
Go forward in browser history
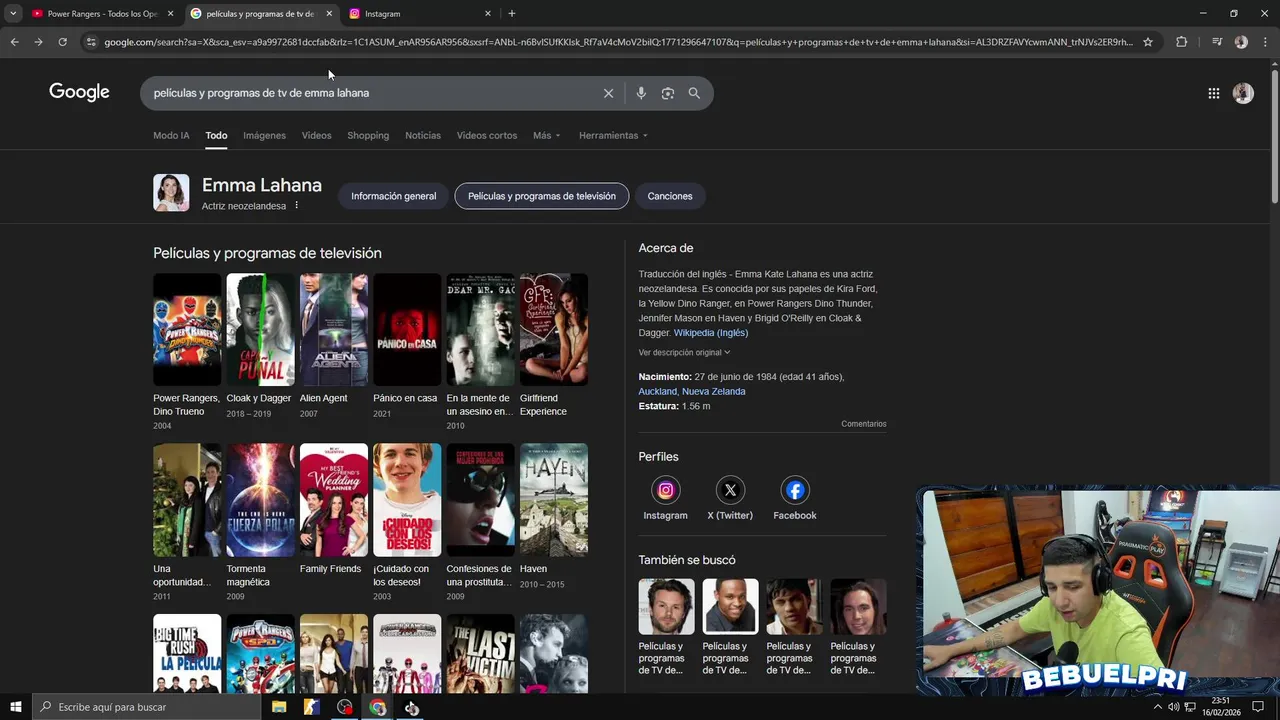click(x=38, y=42)
